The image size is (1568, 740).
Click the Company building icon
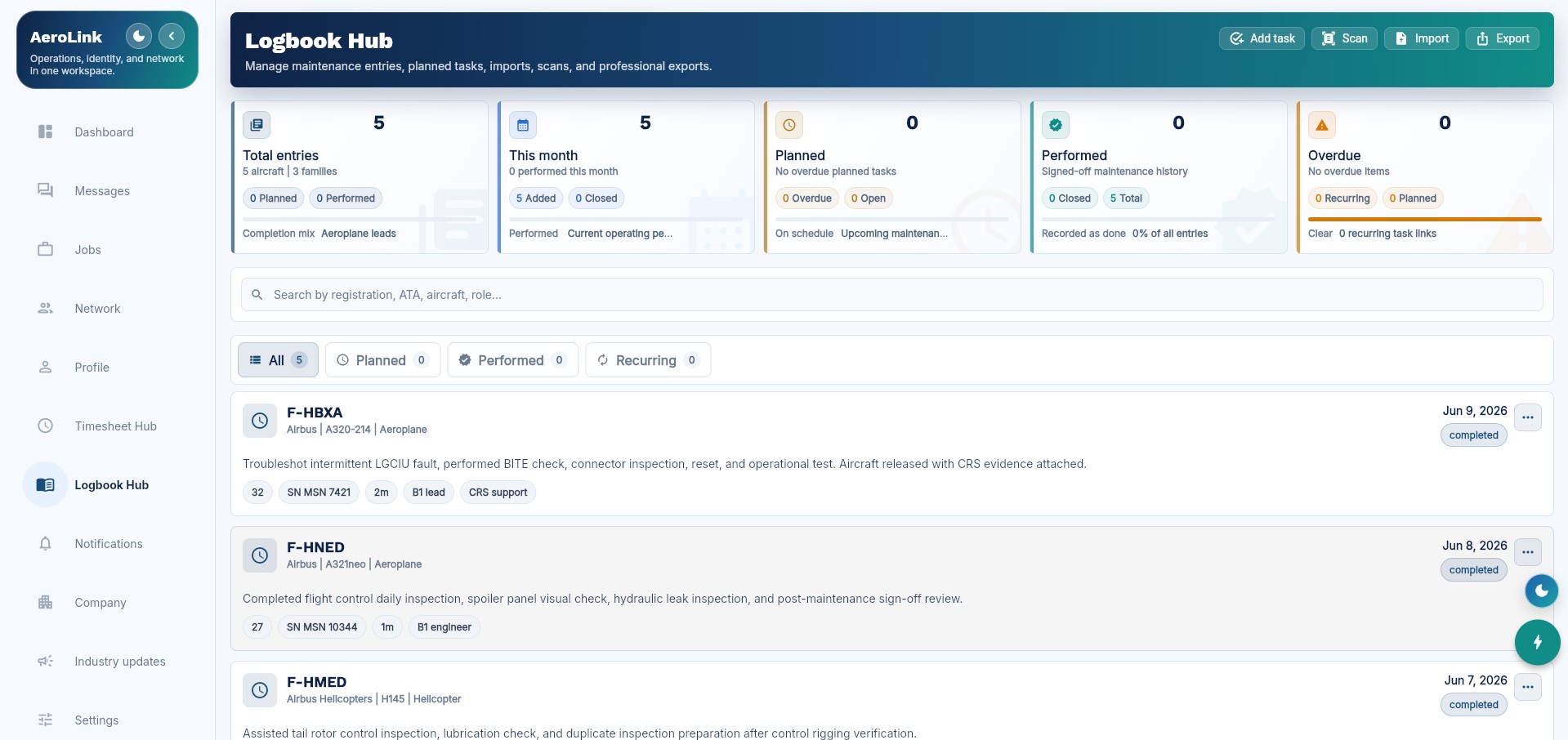(x=46, y=603)
